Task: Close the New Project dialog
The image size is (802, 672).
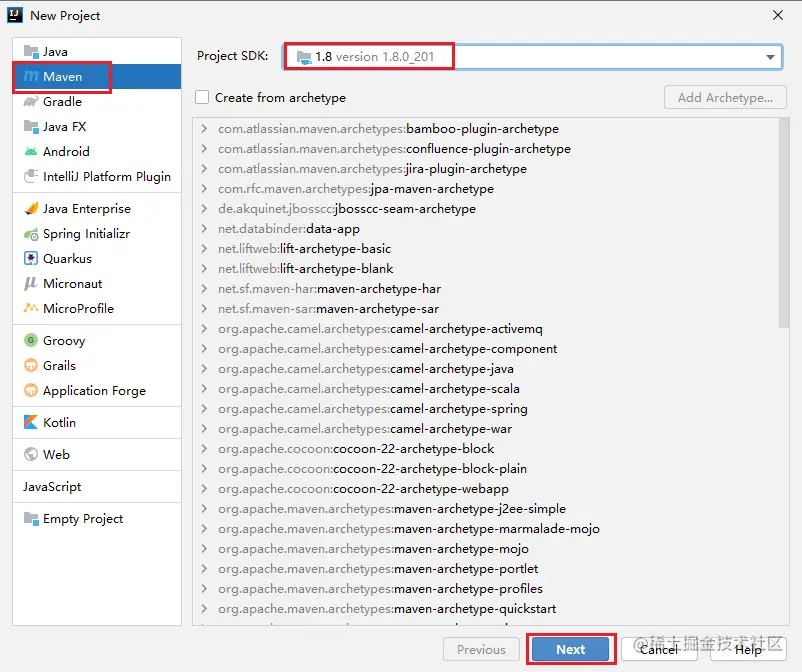Action: (778, 15)
